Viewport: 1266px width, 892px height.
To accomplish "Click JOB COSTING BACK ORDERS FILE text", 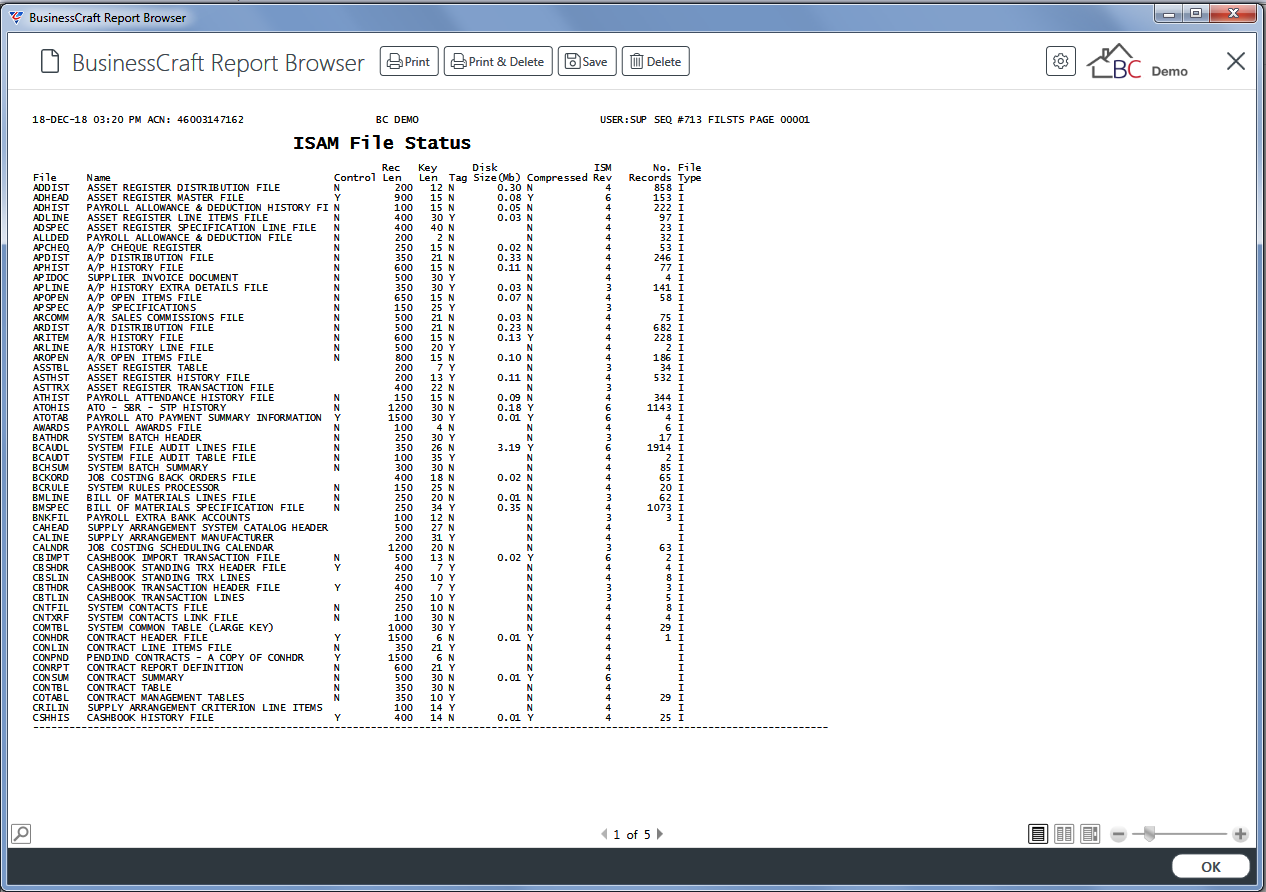I will tap(171, 478).
